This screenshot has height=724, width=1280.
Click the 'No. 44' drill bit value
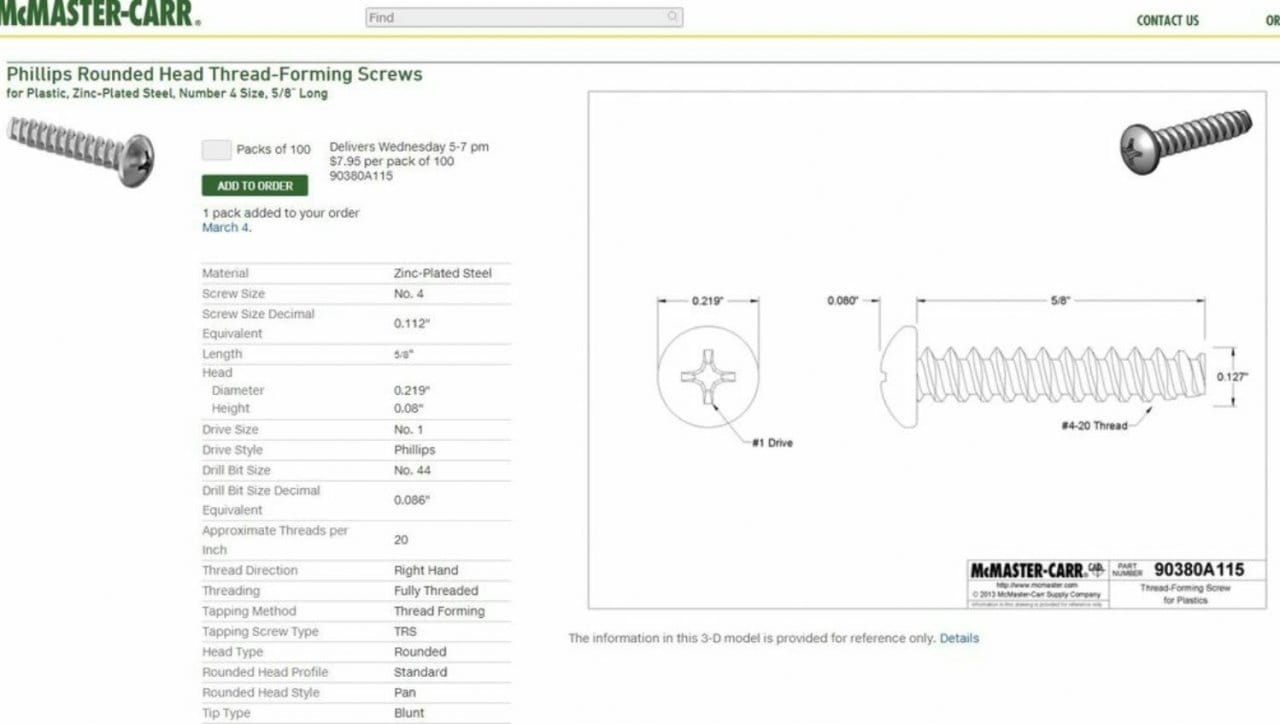coord(412,470)
